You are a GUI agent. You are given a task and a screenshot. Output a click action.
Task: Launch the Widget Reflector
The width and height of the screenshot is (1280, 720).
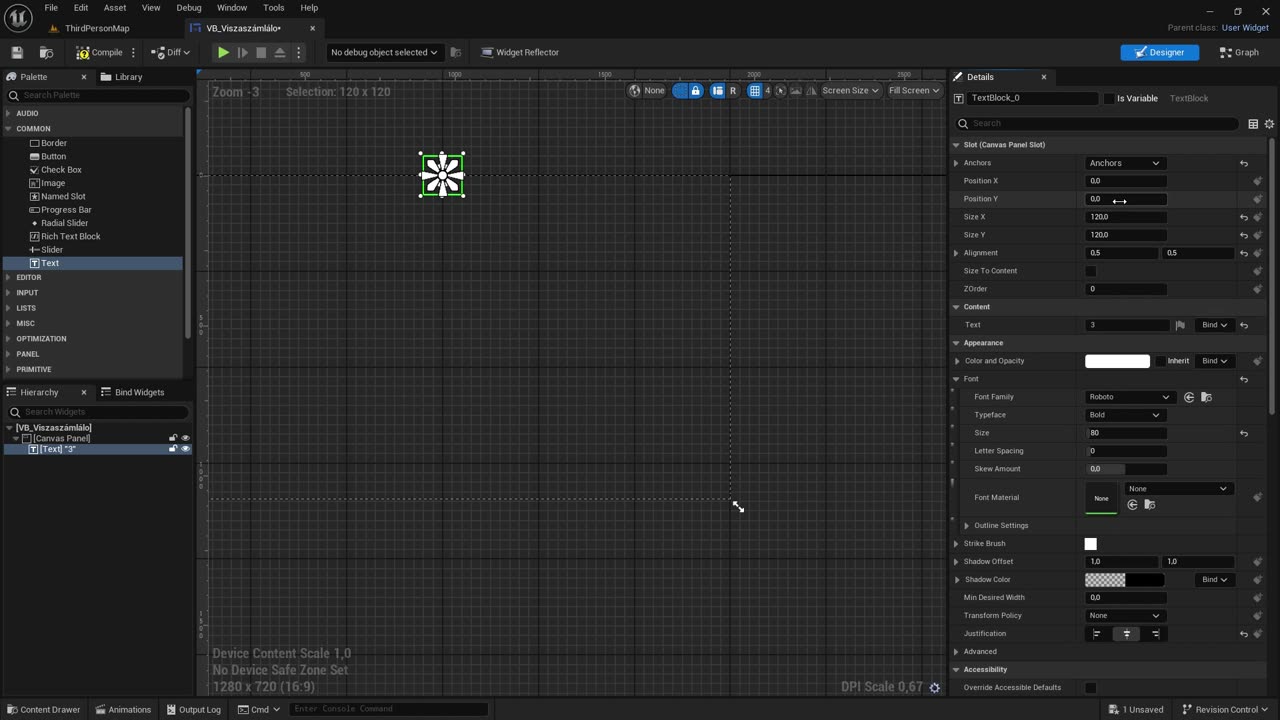520,52
